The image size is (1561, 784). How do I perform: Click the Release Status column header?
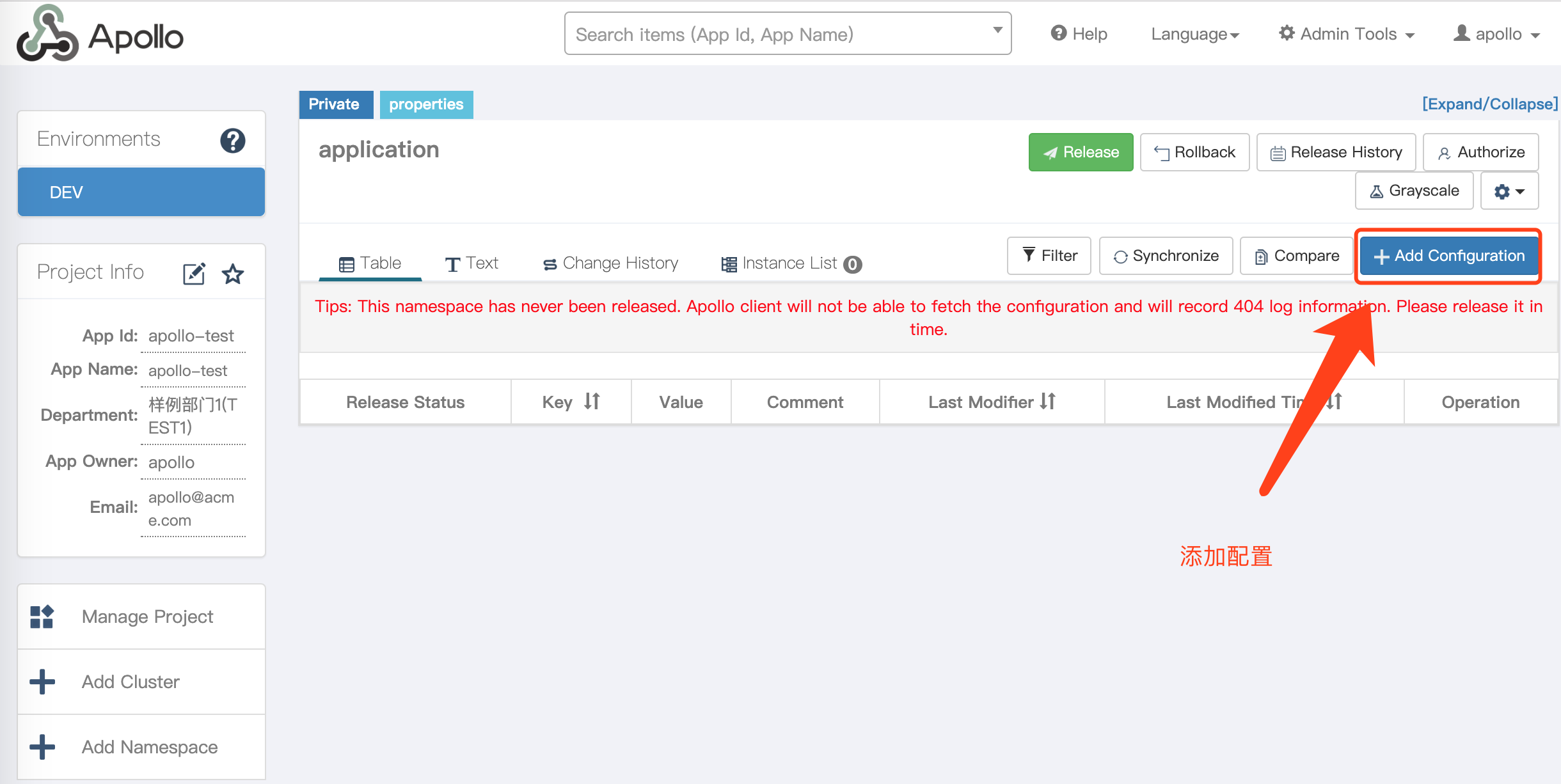click(x=405, y=402)
